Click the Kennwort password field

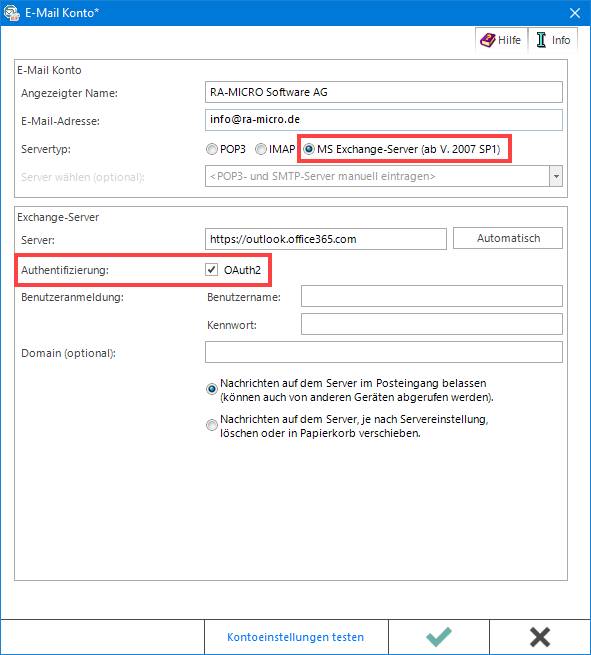point(431,324)
